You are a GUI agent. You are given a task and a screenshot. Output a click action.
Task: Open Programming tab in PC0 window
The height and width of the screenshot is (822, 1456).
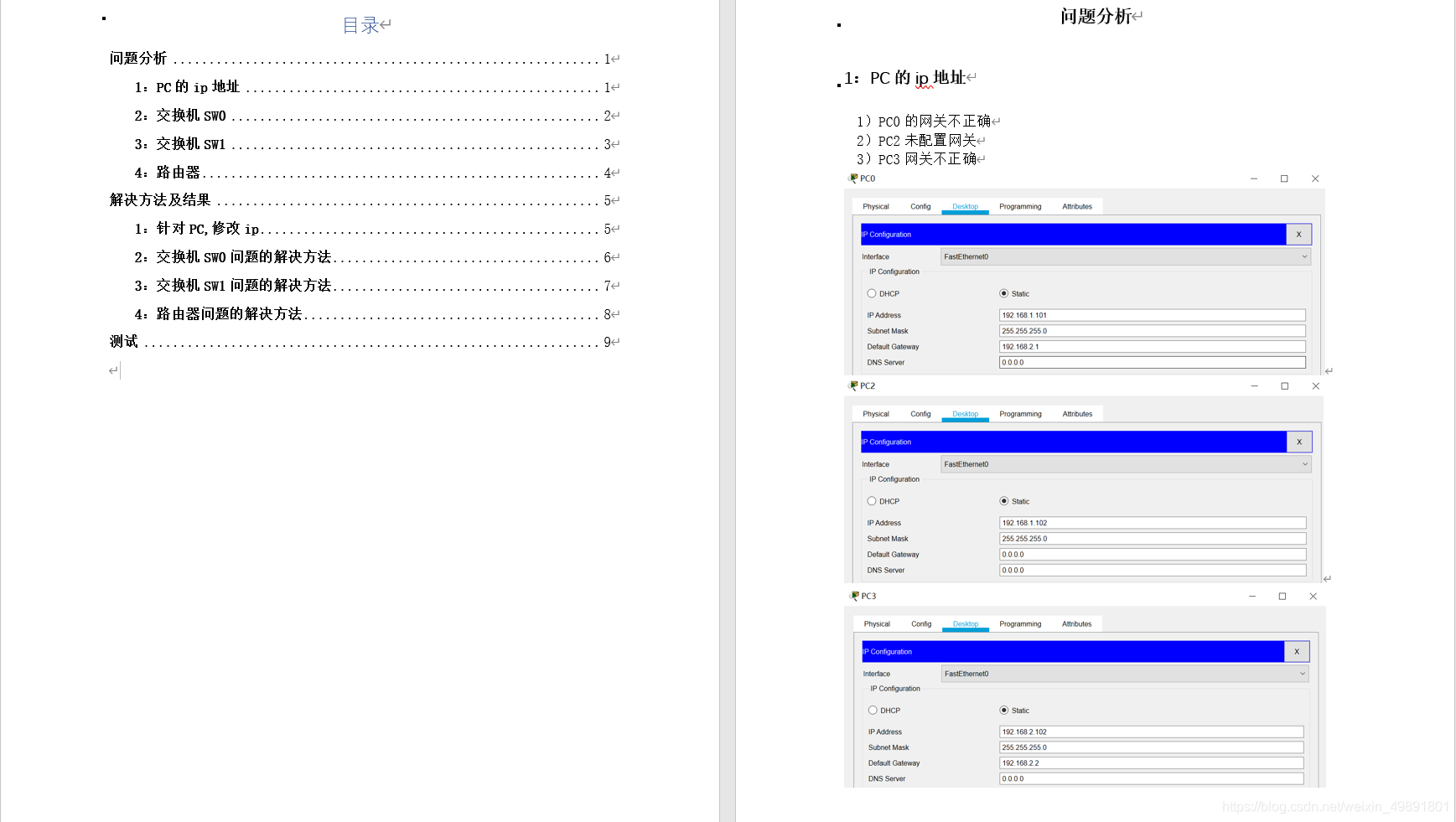tap(1020, 207)
